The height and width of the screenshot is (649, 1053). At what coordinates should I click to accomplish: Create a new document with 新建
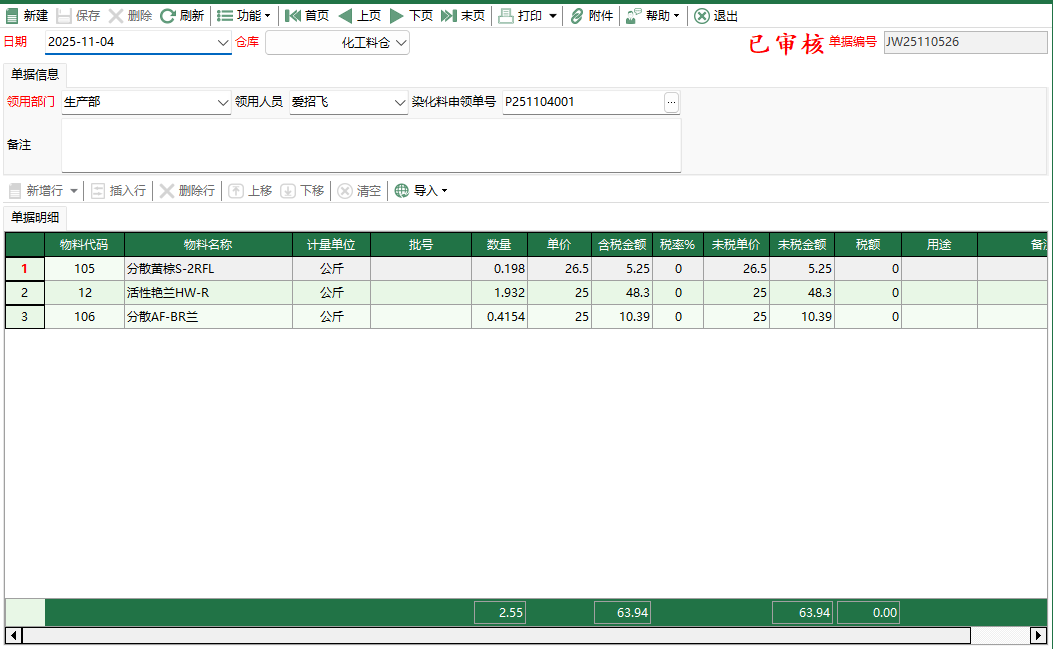[x=30, y=15]
